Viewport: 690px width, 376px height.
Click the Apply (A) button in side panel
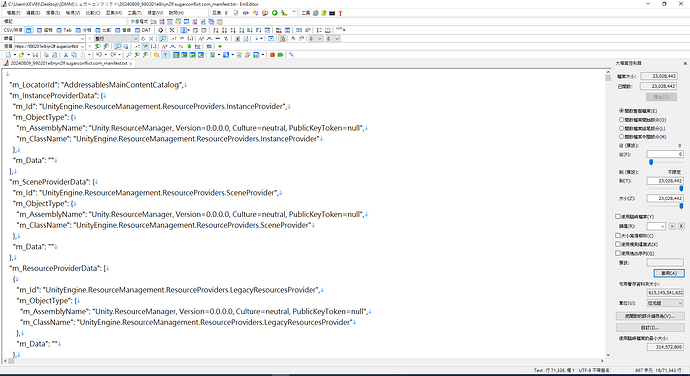click(669, 273)
